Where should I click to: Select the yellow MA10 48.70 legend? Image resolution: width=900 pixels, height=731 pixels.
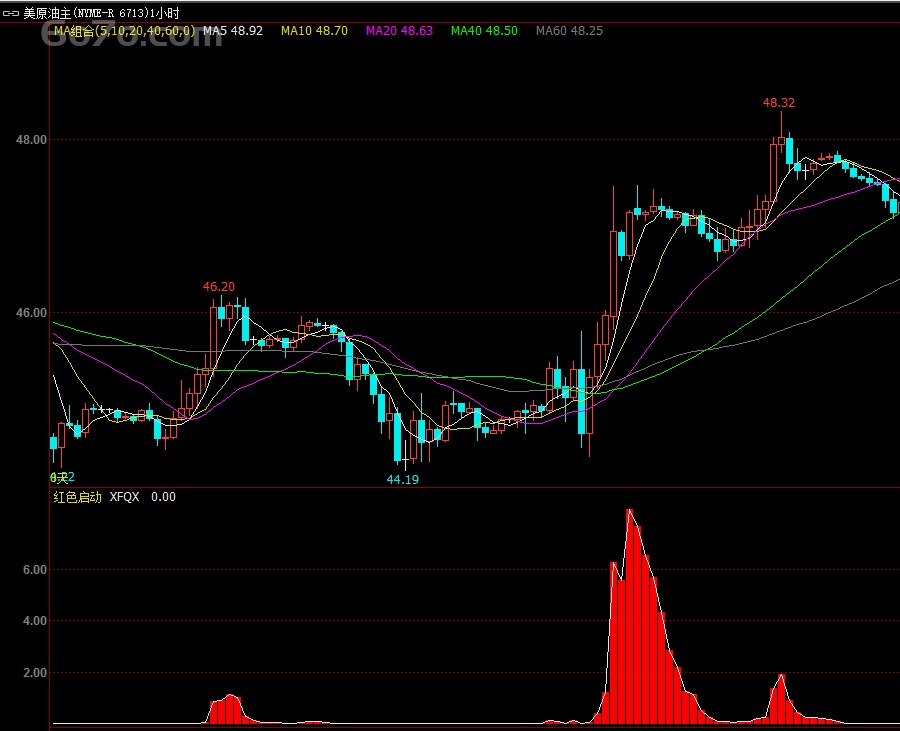point(315,31)
